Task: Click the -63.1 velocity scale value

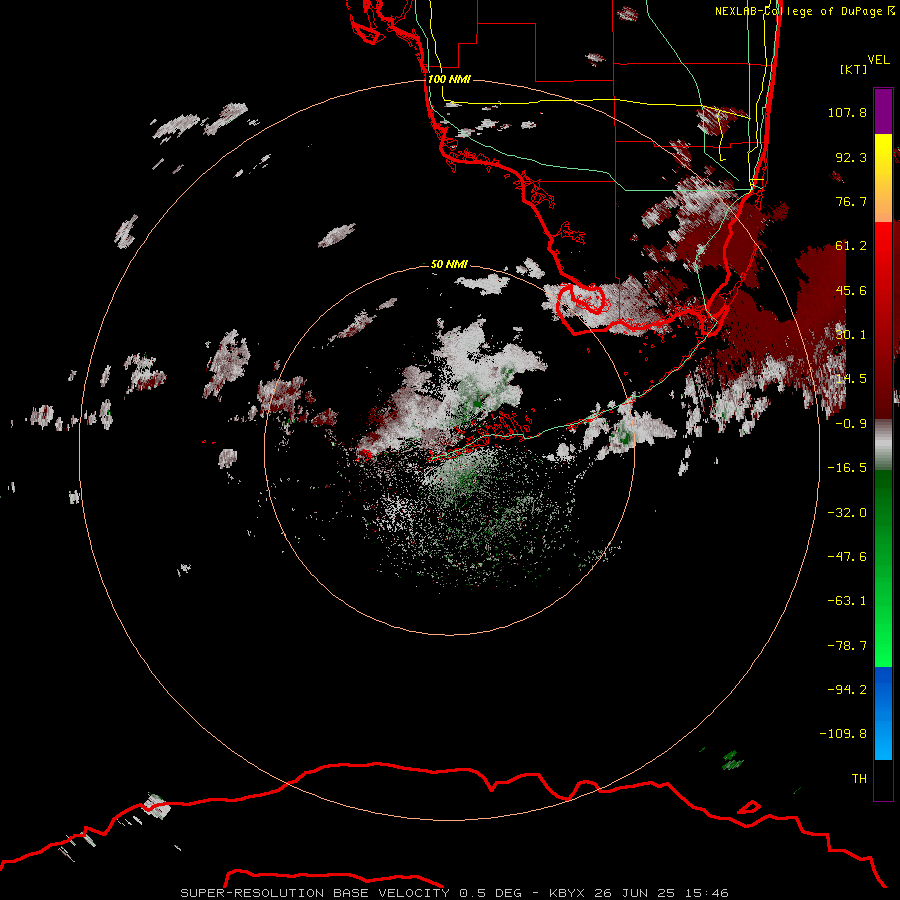Action: 847,601
